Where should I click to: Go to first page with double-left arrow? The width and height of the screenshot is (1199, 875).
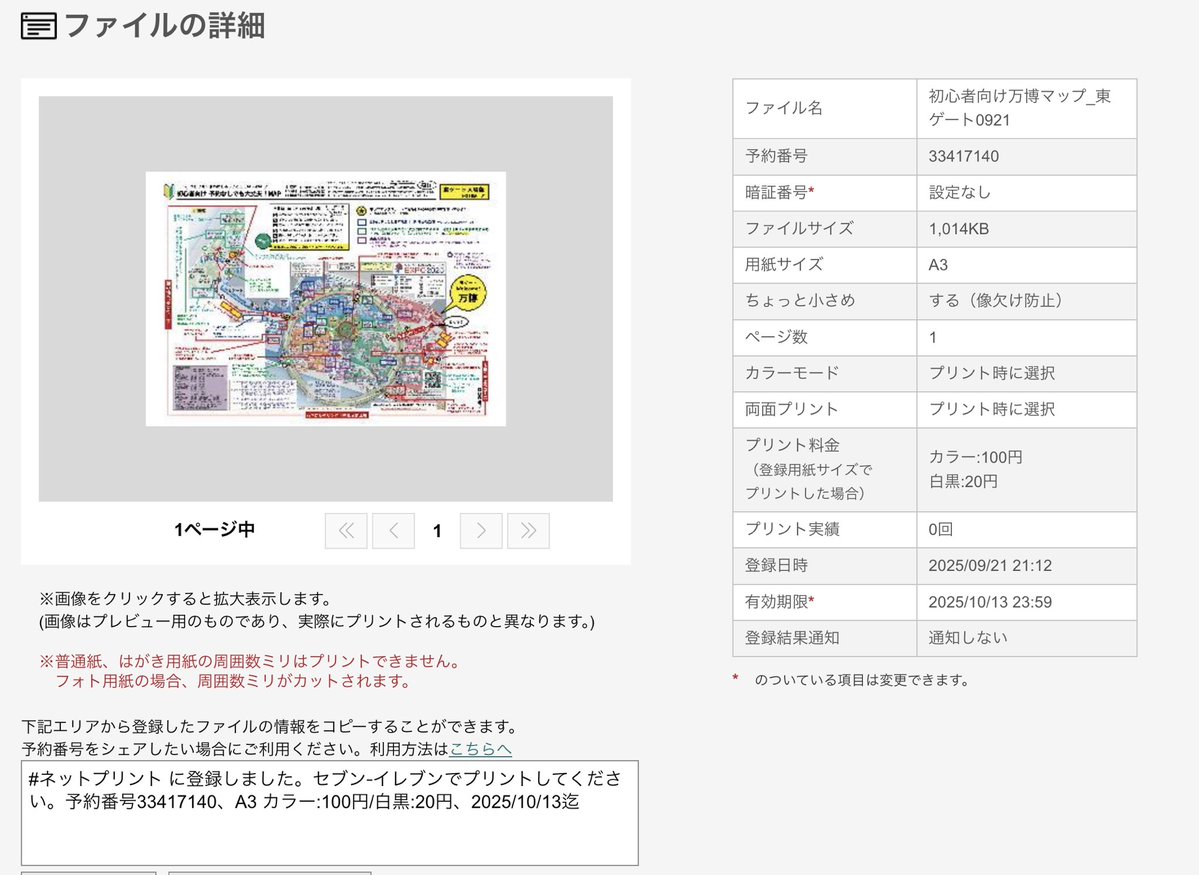pyautogui.click(x=346, y=530)
